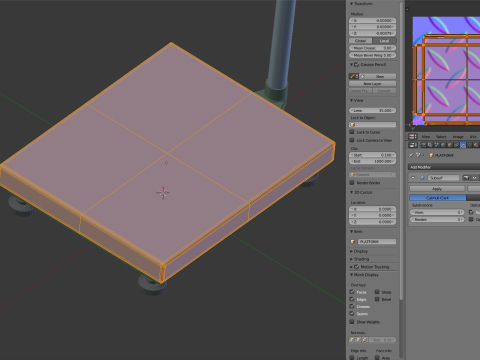Open Render properties tab icon
480x360 pixels.
click(x=423, y=145)
